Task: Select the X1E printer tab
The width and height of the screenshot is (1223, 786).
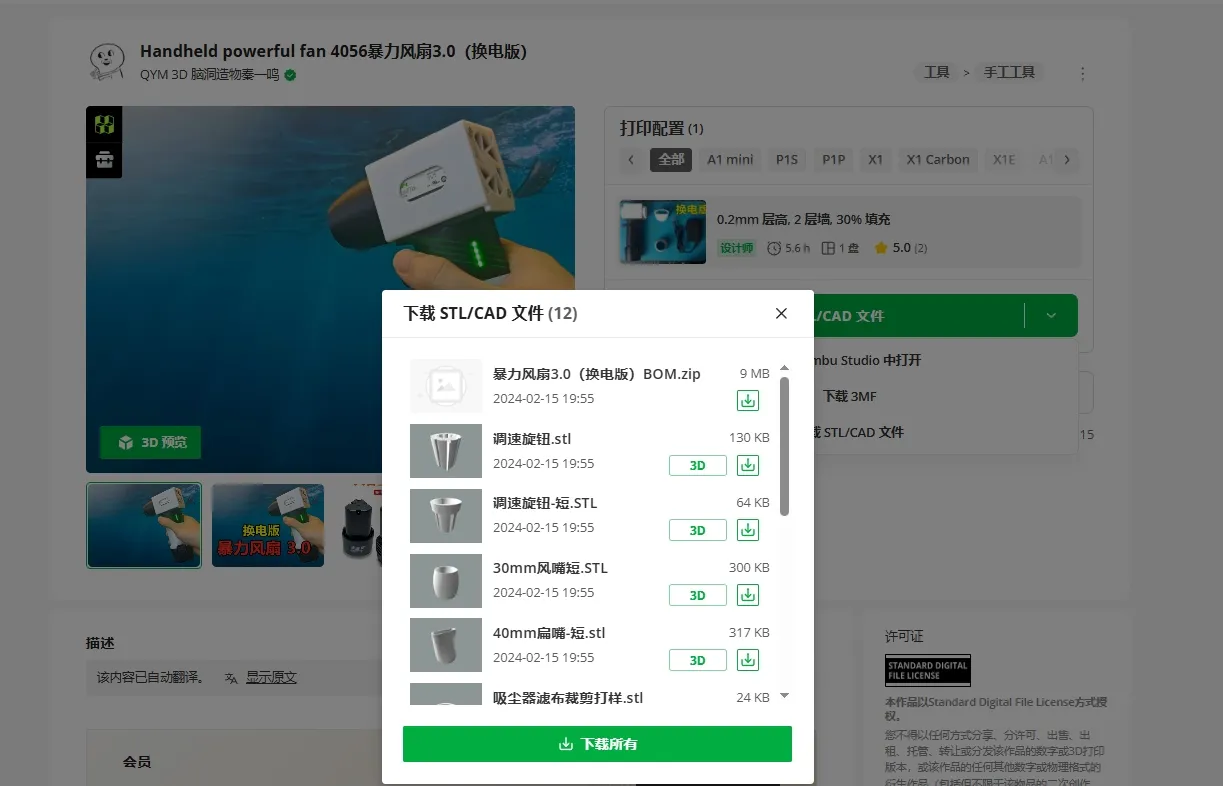Action: tap(1004, 159)
